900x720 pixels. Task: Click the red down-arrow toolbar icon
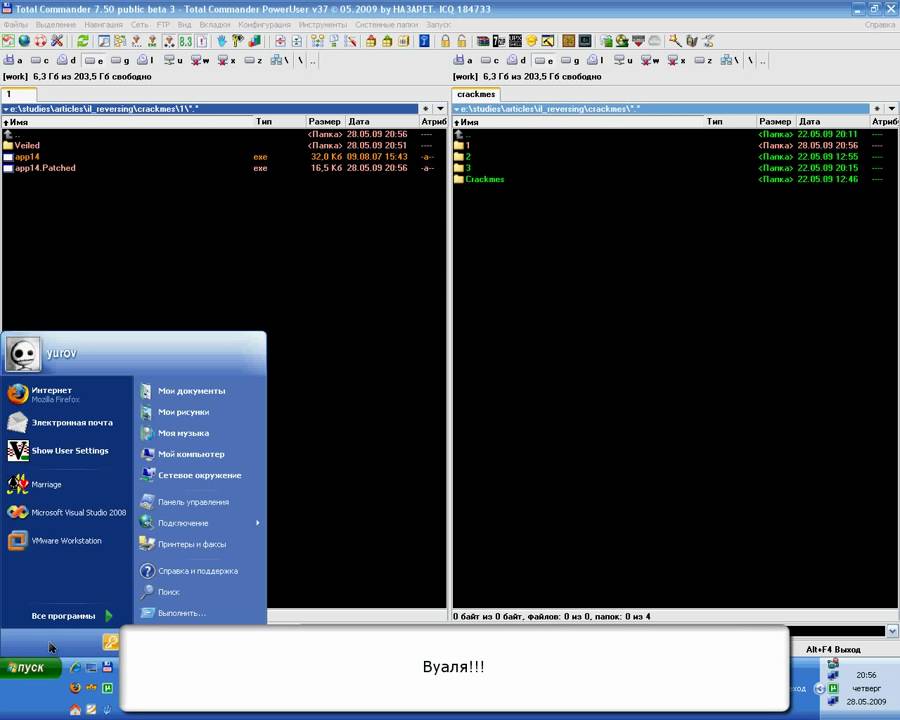click(x=638, y=41)
